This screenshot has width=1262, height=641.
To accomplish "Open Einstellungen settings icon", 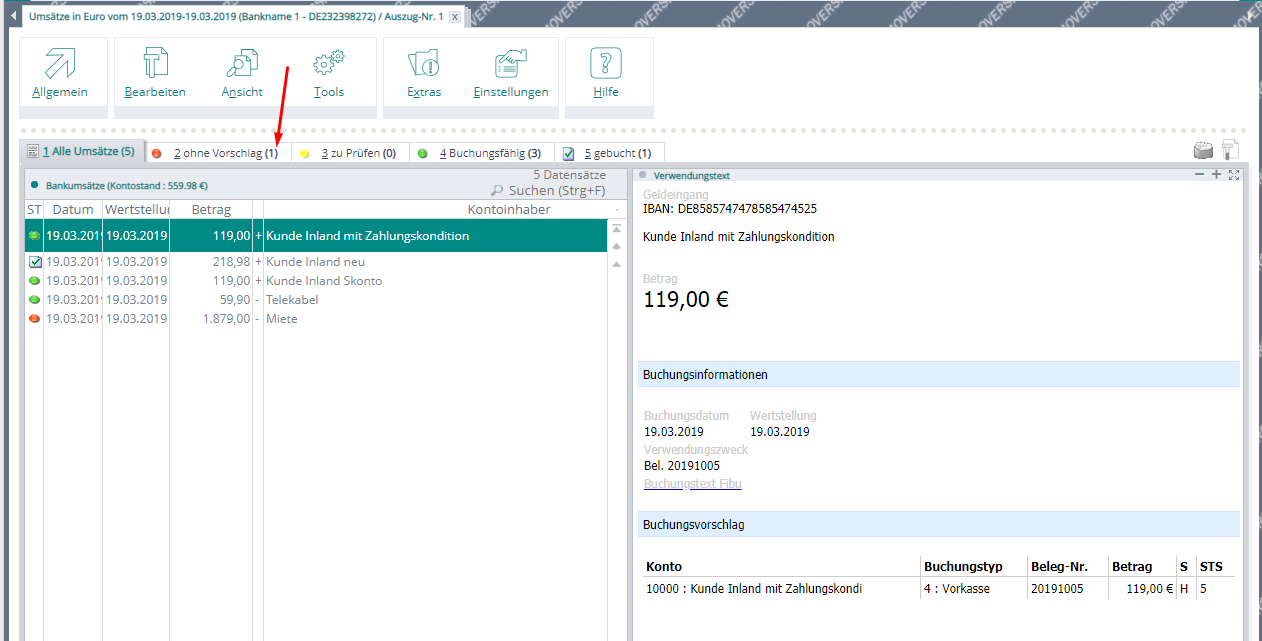I will coord(510,64).
